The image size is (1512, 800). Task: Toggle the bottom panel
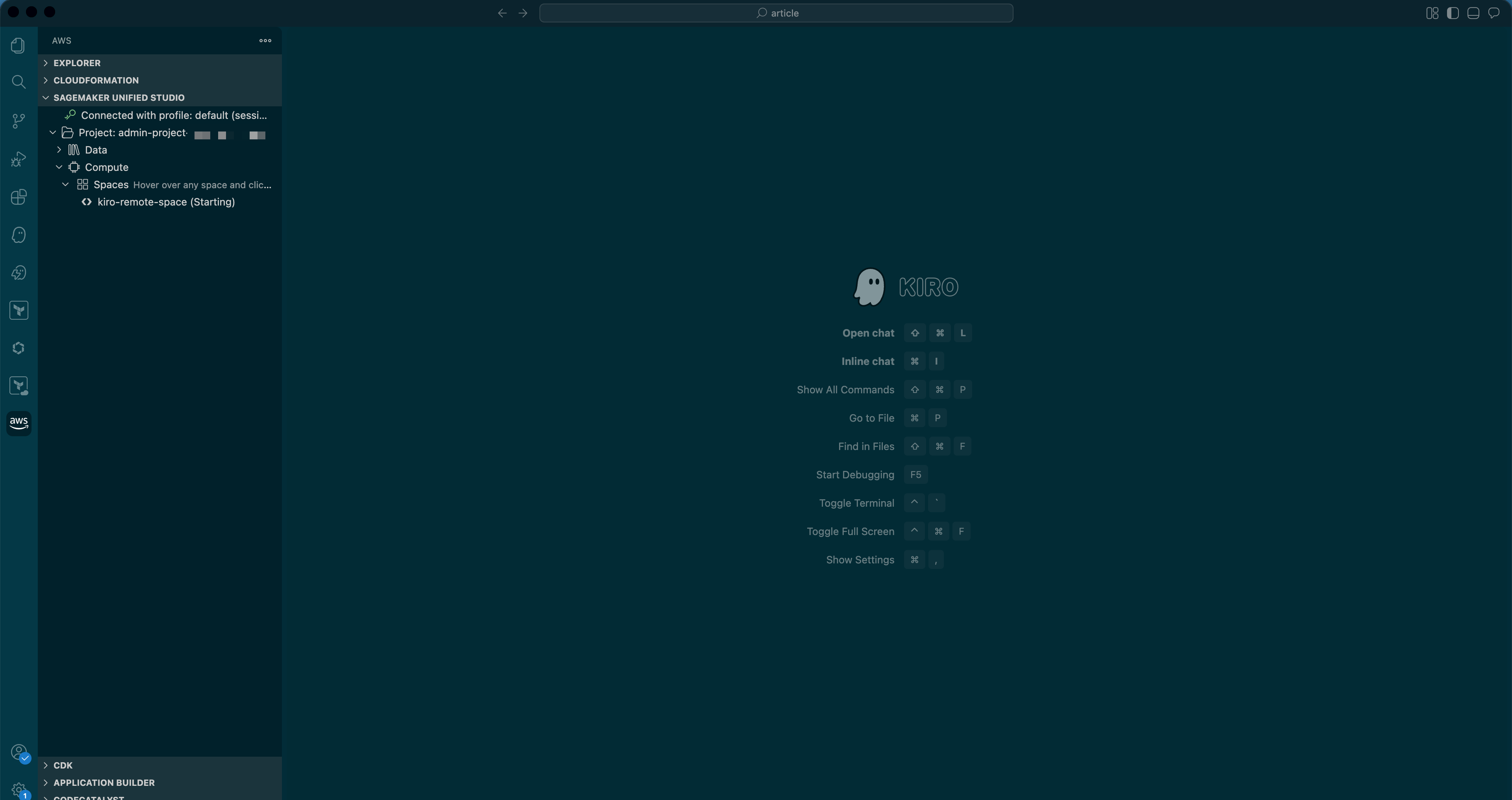point(1473,13)
